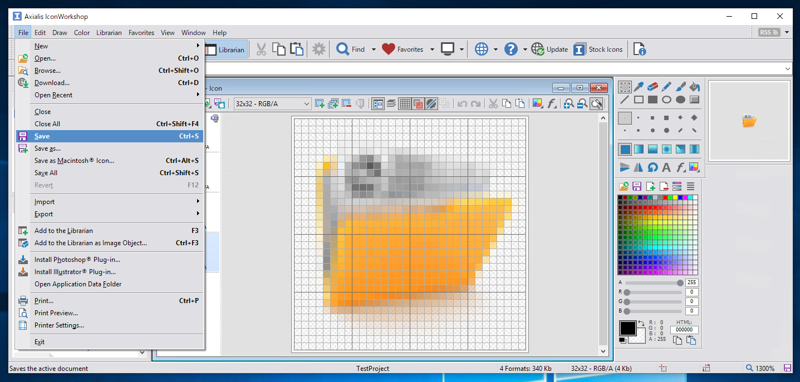
Task: Expand the Open Recent submenu
Action: pyautogui.click(x=110, y=95)
